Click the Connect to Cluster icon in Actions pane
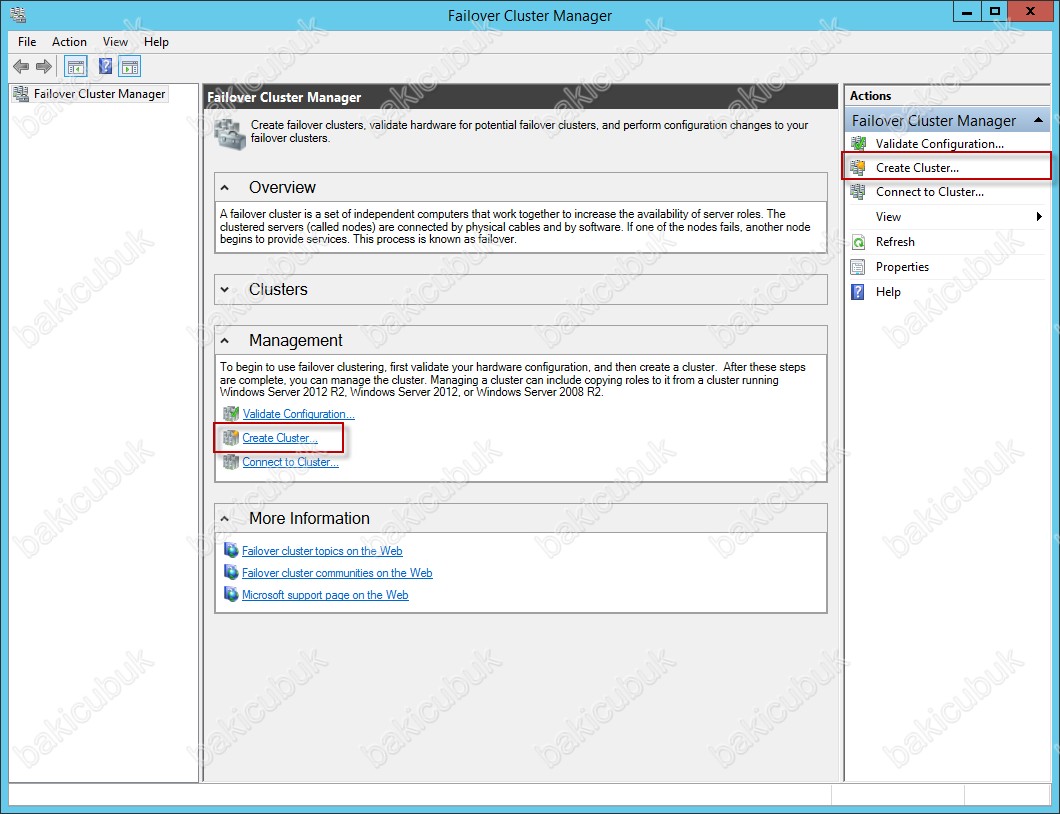 [x=859, y=192]
